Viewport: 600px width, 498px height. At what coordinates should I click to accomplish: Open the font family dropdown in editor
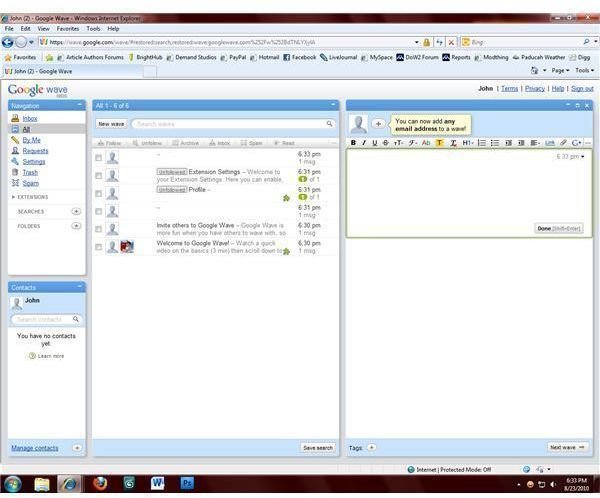(x=413, y=143)
